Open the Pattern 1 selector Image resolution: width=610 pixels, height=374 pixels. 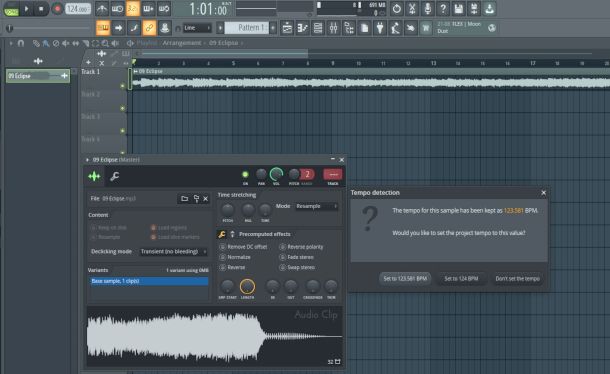(x=247, y=28)
